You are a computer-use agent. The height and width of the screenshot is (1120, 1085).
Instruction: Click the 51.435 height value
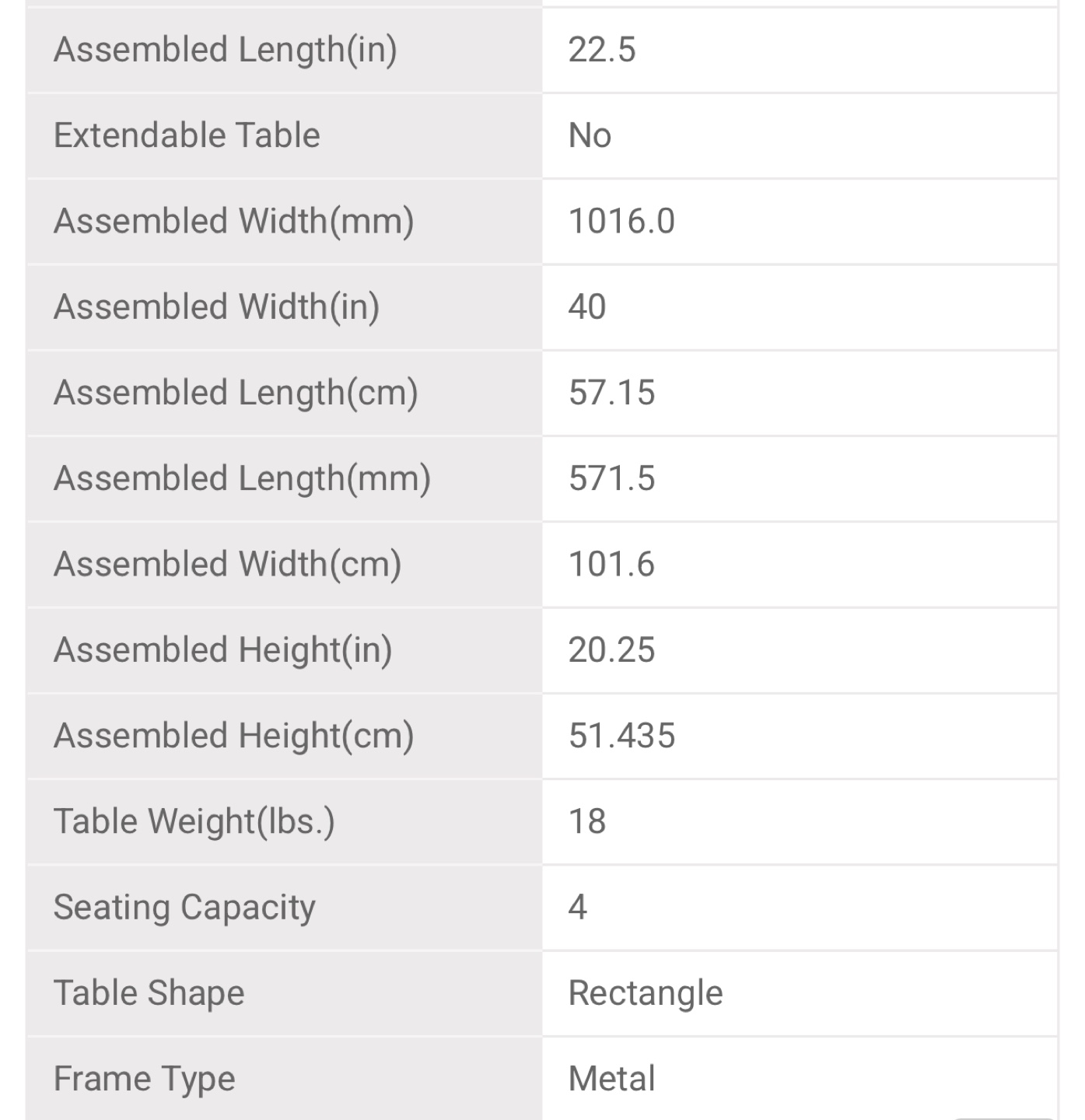pos(621,736)
